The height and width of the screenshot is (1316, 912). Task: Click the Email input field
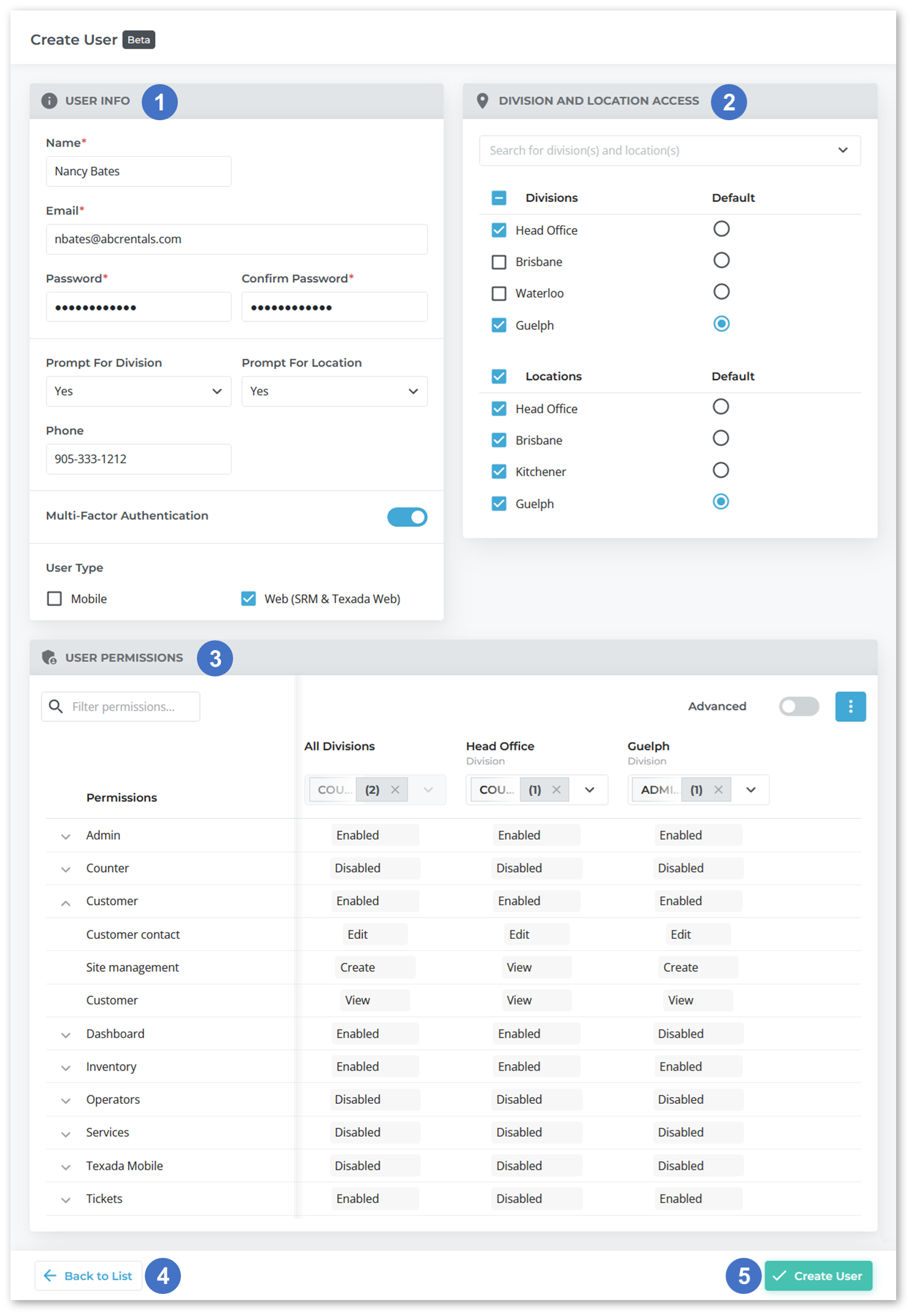[x=237, y=239]
